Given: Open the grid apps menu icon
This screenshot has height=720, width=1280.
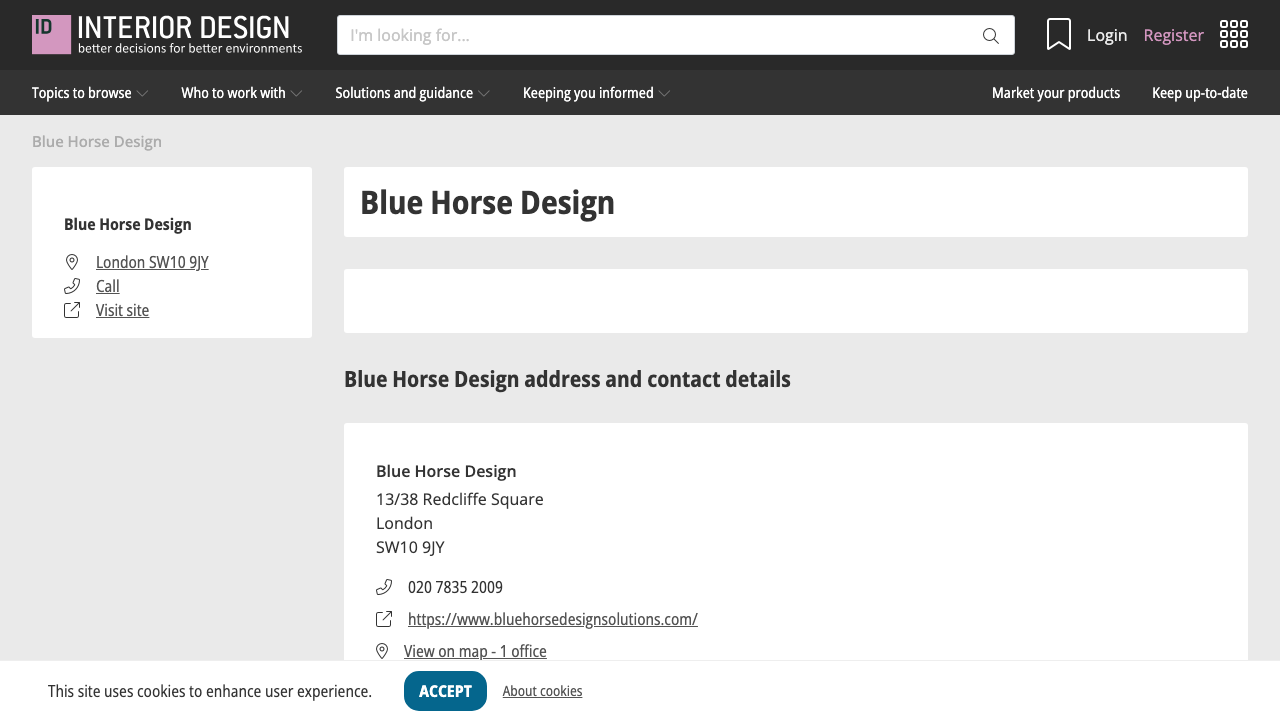Looking at the screenshot, I should 1234,33.
